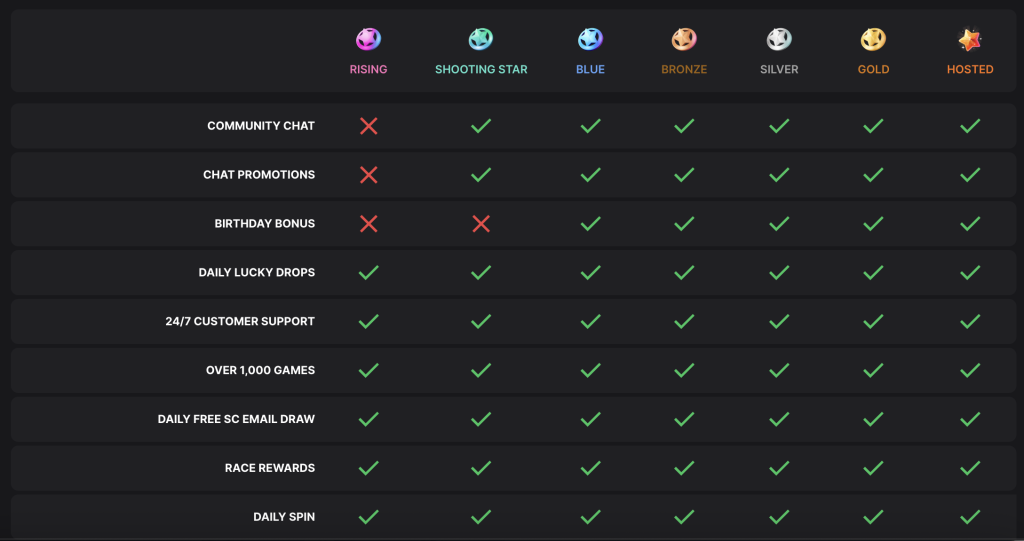Image resolution: width=1024 pixels, height=541 pixels.
Task: Click Community Chat checkmark under Hosted
Action: pos(970,125)
